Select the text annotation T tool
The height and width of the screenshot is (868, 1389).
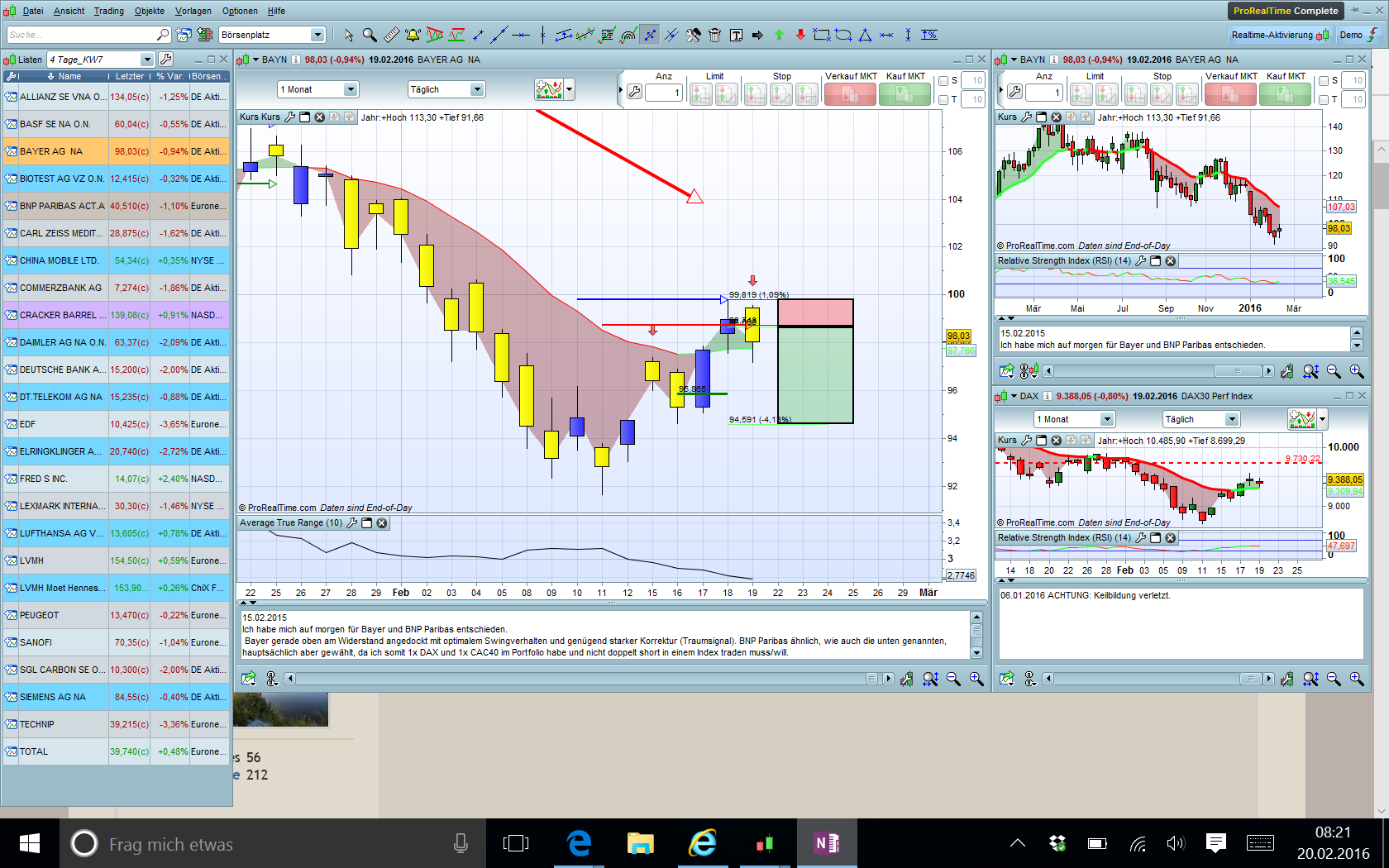tap(736, 35)
